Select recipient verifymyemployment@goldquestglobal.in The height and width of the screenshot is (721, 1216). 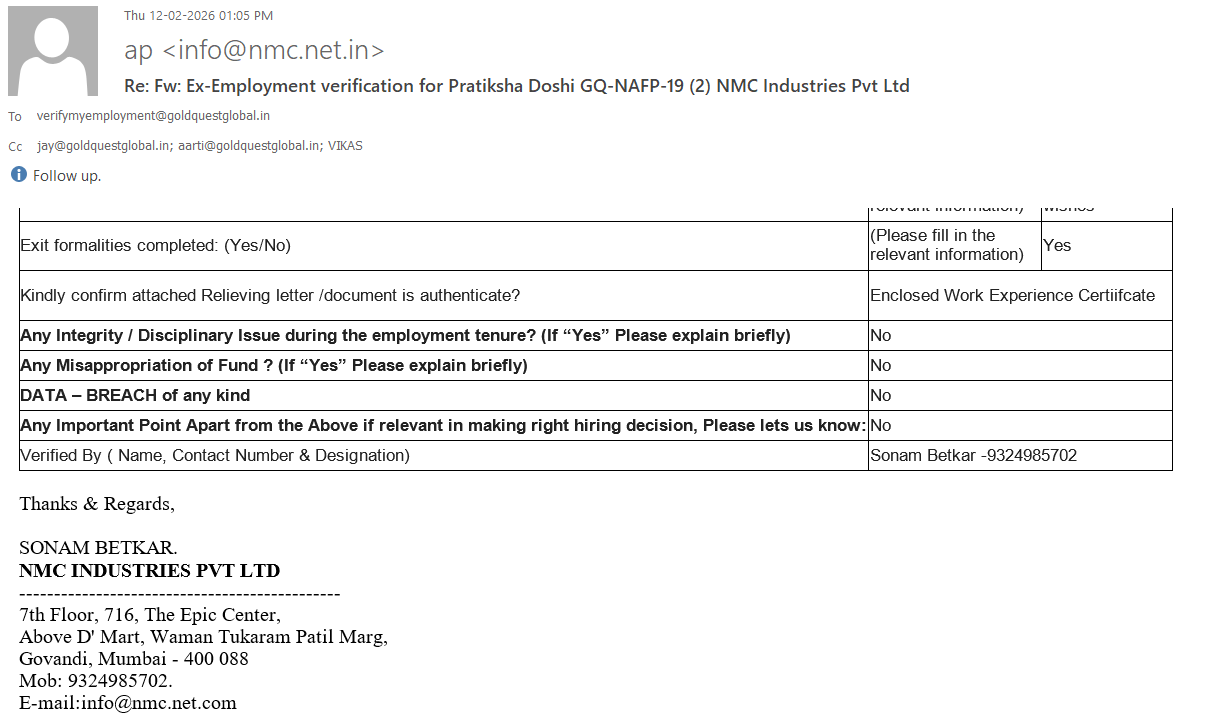point(153,116)
